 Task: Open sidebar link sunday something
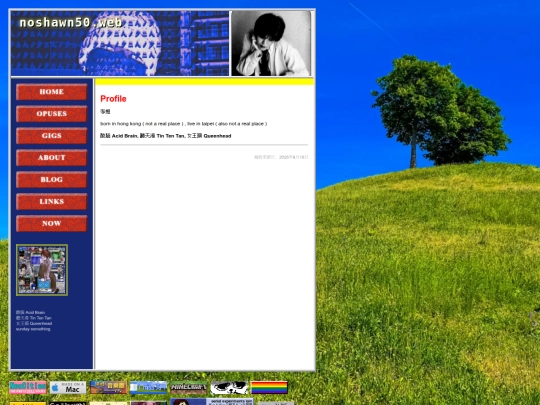(x=33, y=329)
